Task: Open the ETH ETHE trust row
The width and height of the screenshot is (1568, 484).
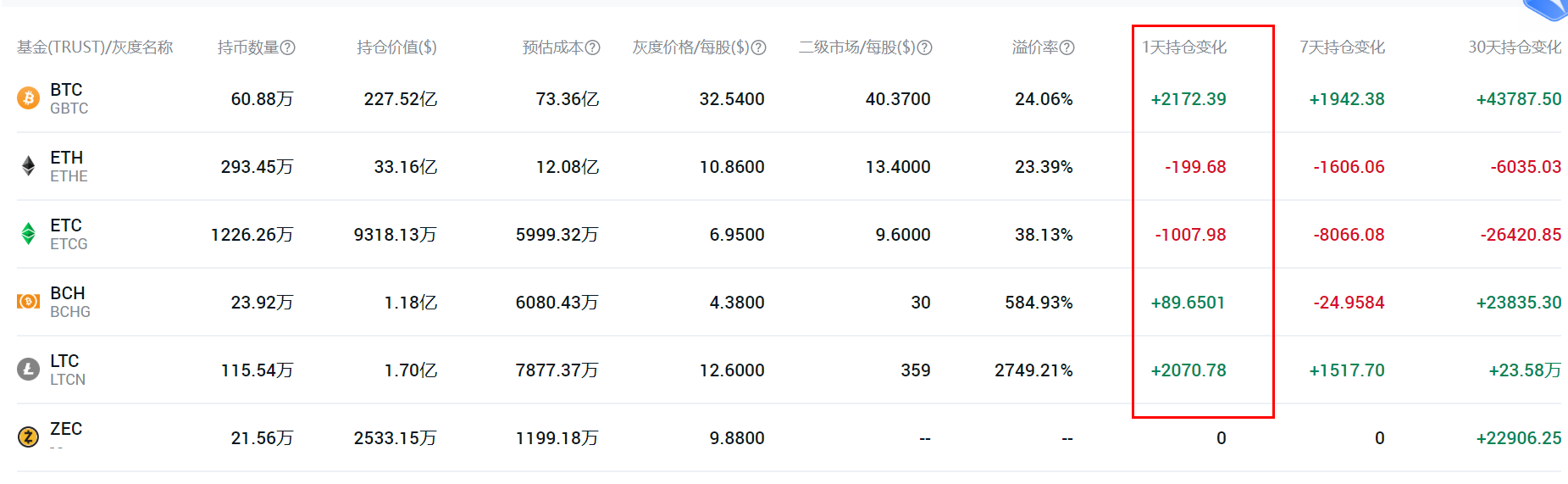Action: (x=789, y=166)
